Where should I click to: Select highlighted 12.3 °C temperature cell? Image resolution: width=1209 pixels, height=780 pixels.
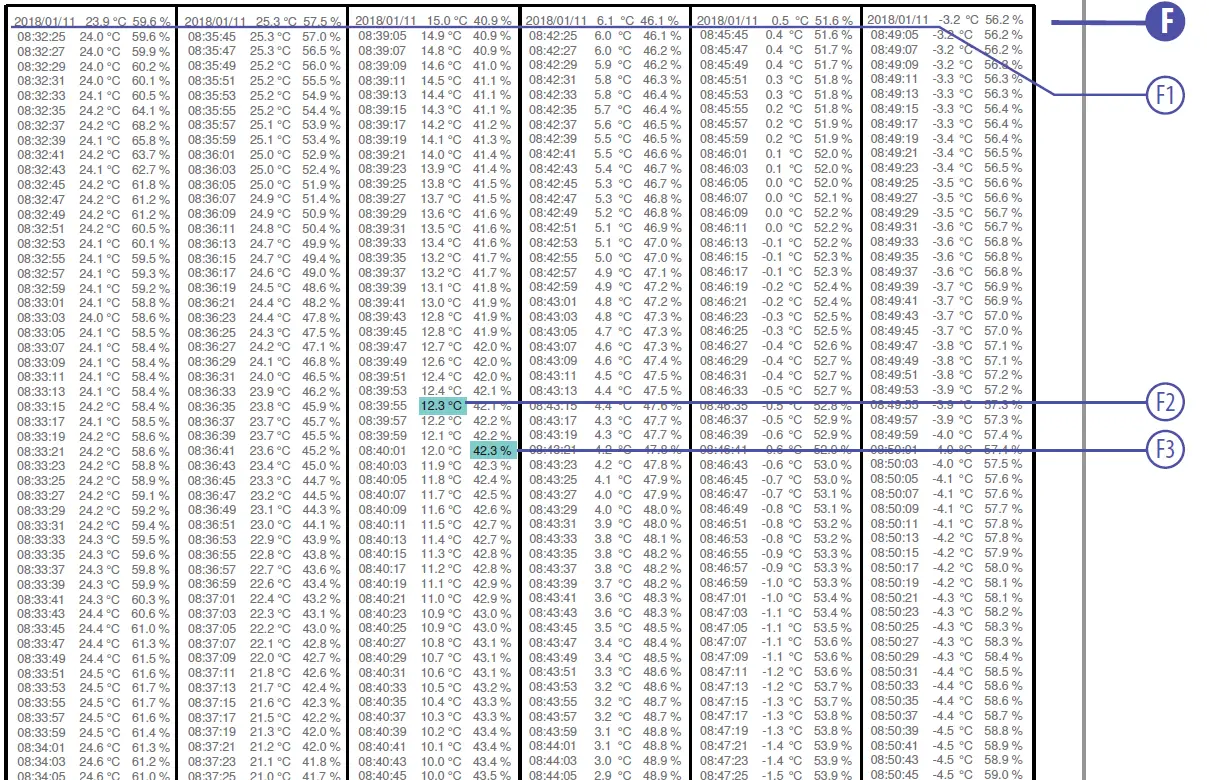(x=443, y=406)
